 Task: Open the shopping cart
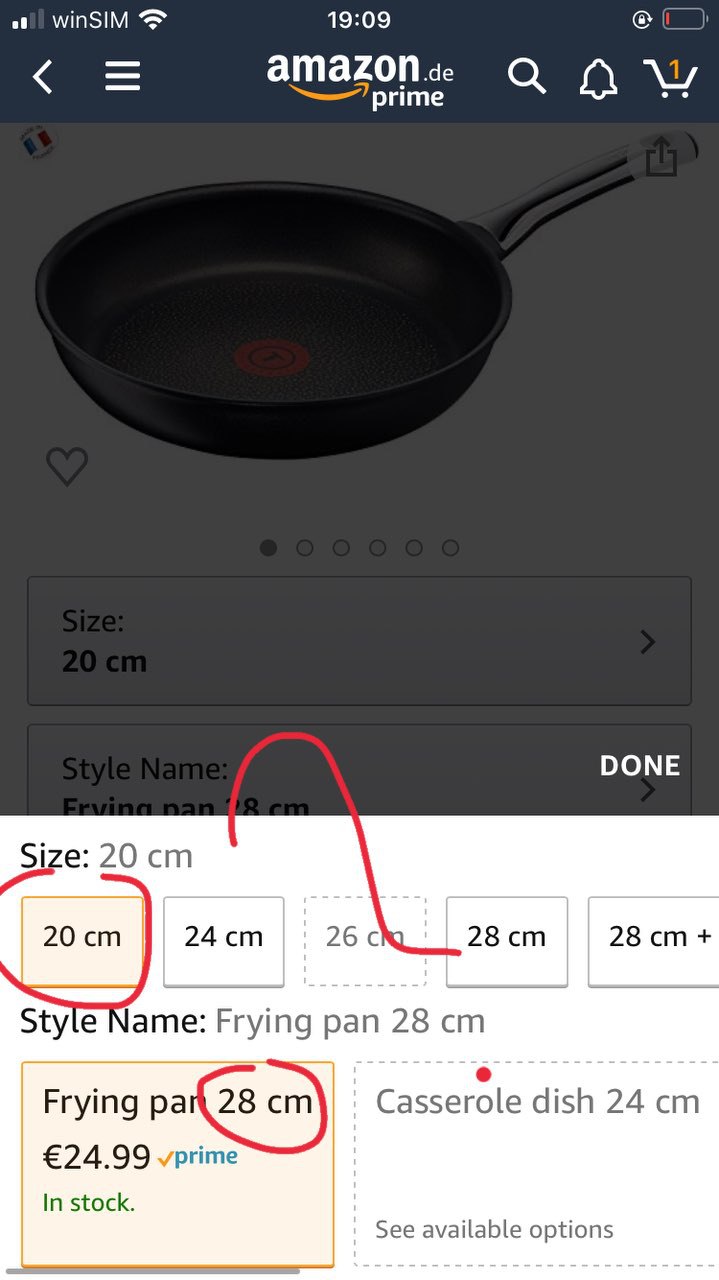click(670, 77)
